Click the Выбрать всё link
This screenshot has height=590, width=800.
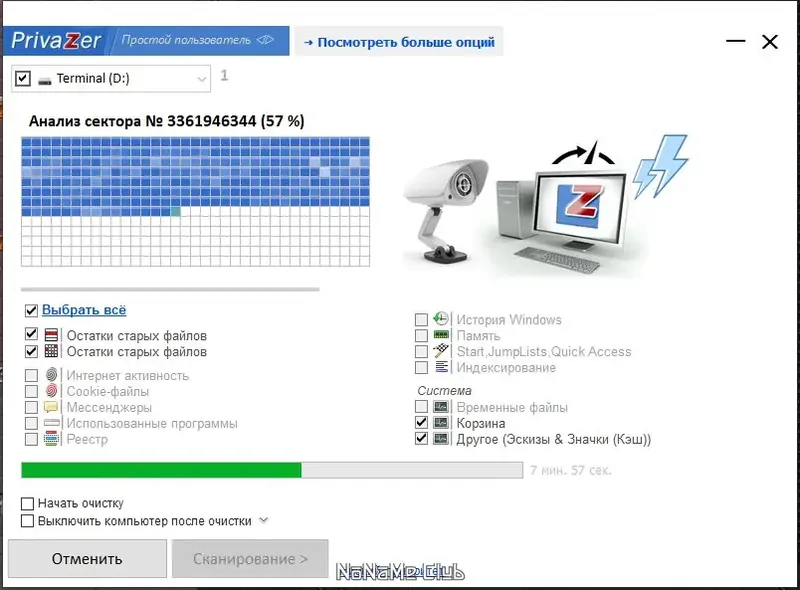pyautogui.click(x=84, y=310)
